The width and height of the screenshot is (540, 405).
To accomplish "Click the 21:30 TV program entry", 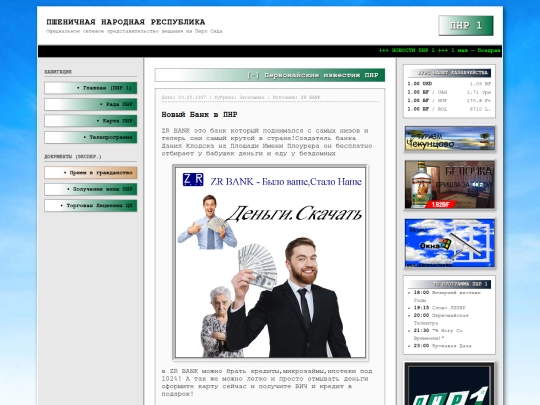I will click(x=437, y=334).
